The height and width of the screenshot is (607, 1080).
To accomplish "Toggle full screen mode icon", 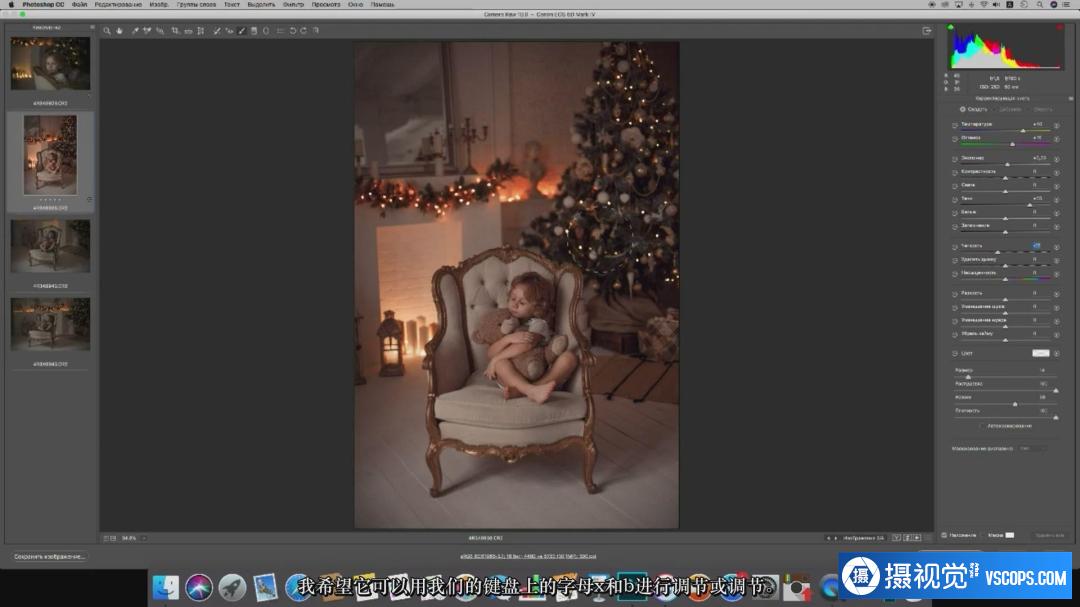I will [x=926, y=31].
